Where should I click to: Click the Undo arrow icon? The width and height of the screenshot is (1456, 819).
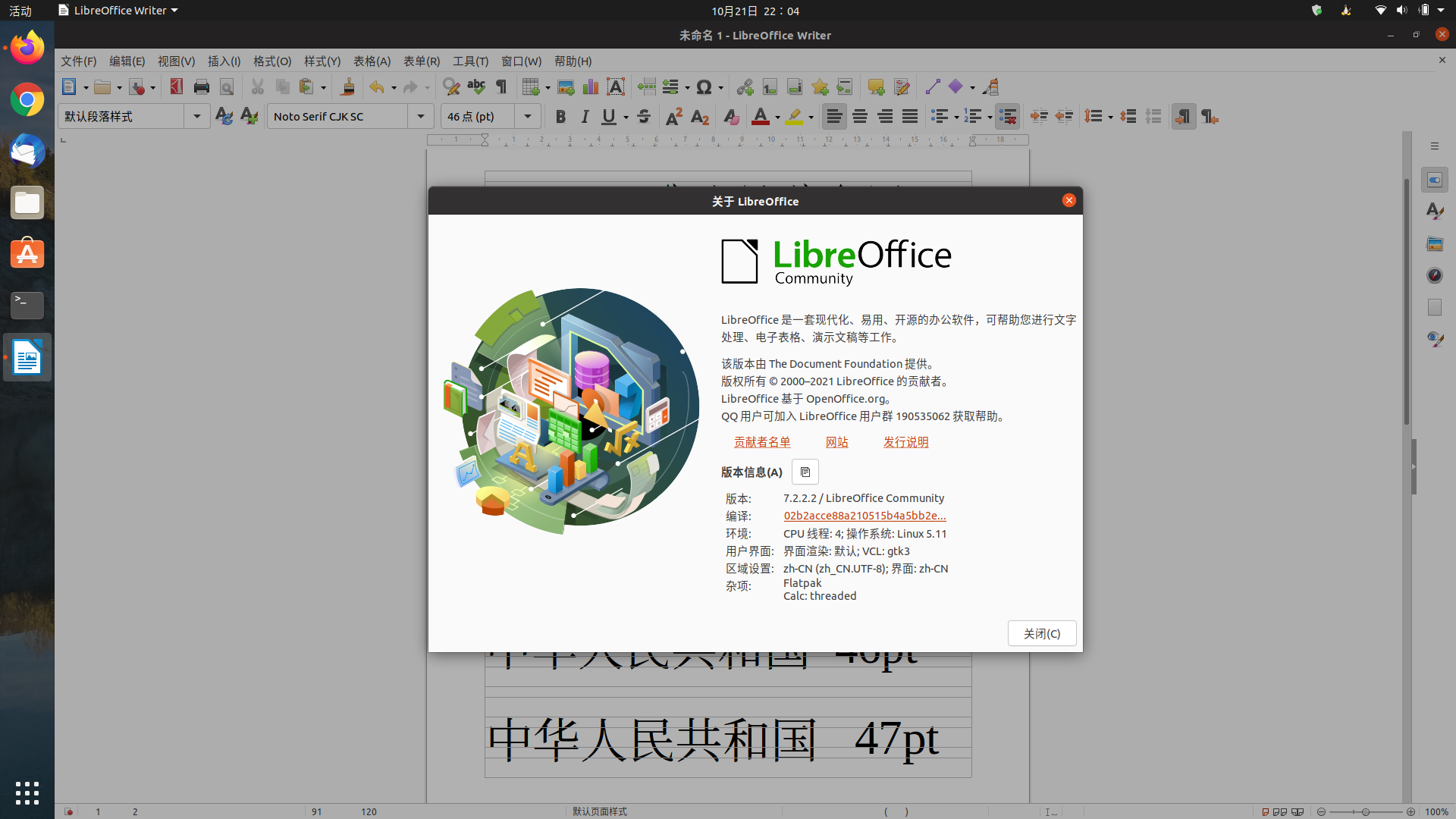click(377, 87)
